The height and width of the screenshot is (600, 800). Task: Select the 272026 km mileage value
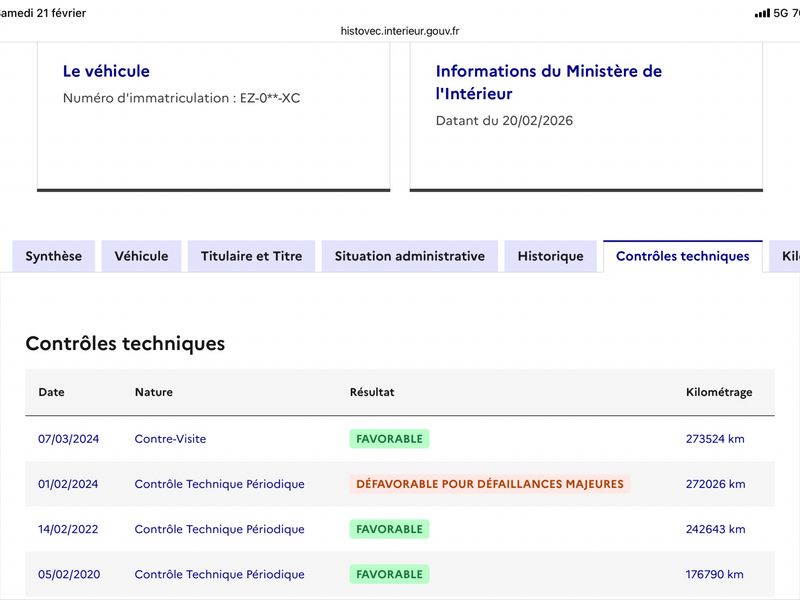(715, 484)
